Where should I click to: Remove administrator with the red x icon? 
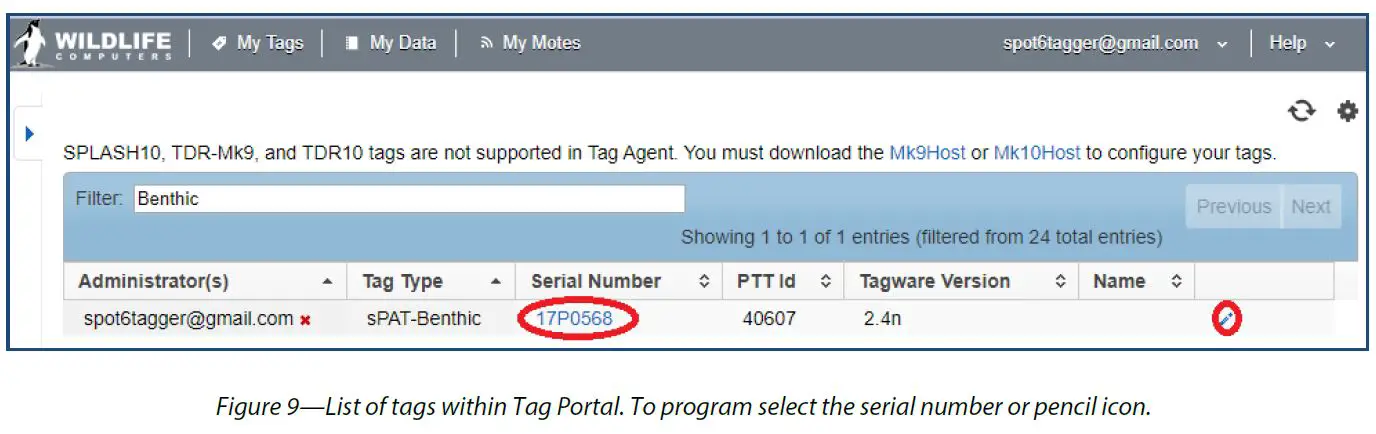(305, 320)
